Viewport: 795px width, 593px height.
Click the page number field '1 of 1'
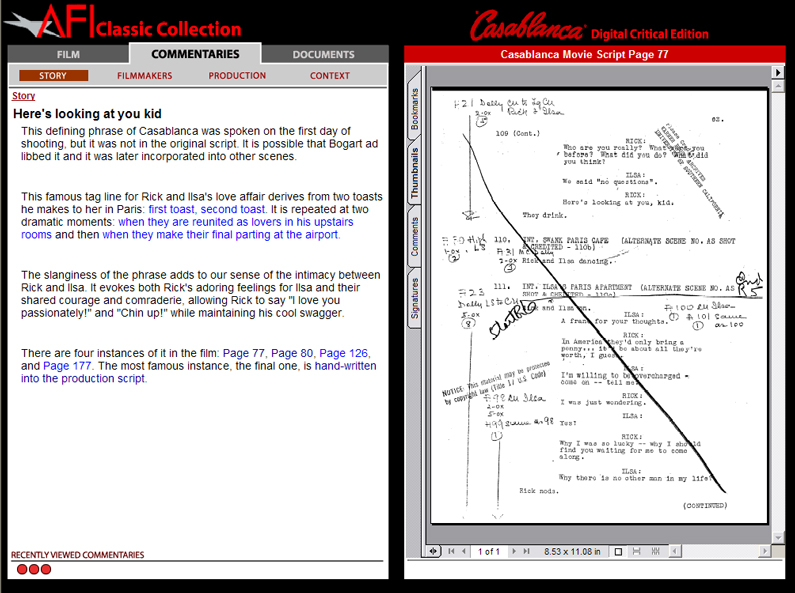click(489, 551)
